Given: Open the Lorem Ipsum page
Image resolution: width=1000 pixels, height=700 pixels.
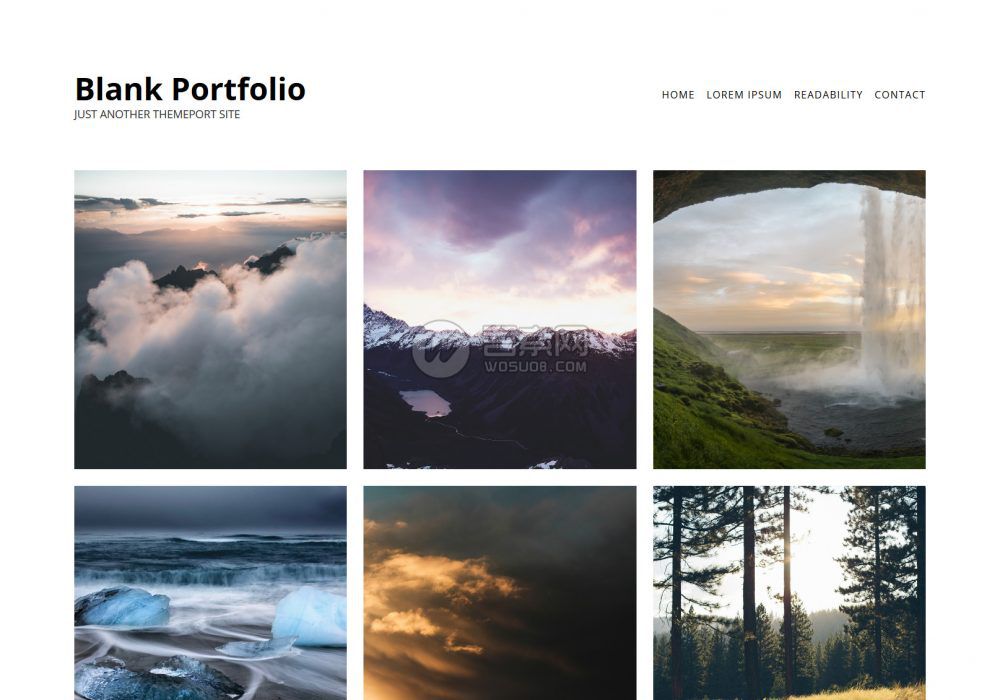Looking at the screenshot, I should [744, 95].
